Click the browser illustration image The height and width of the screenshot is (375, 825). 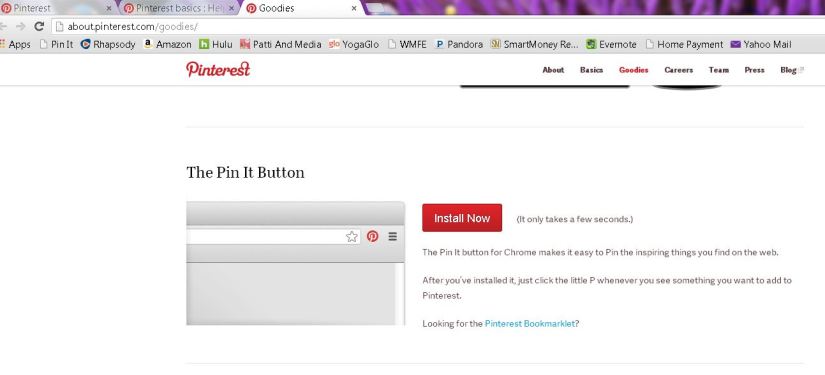(296, 263)
